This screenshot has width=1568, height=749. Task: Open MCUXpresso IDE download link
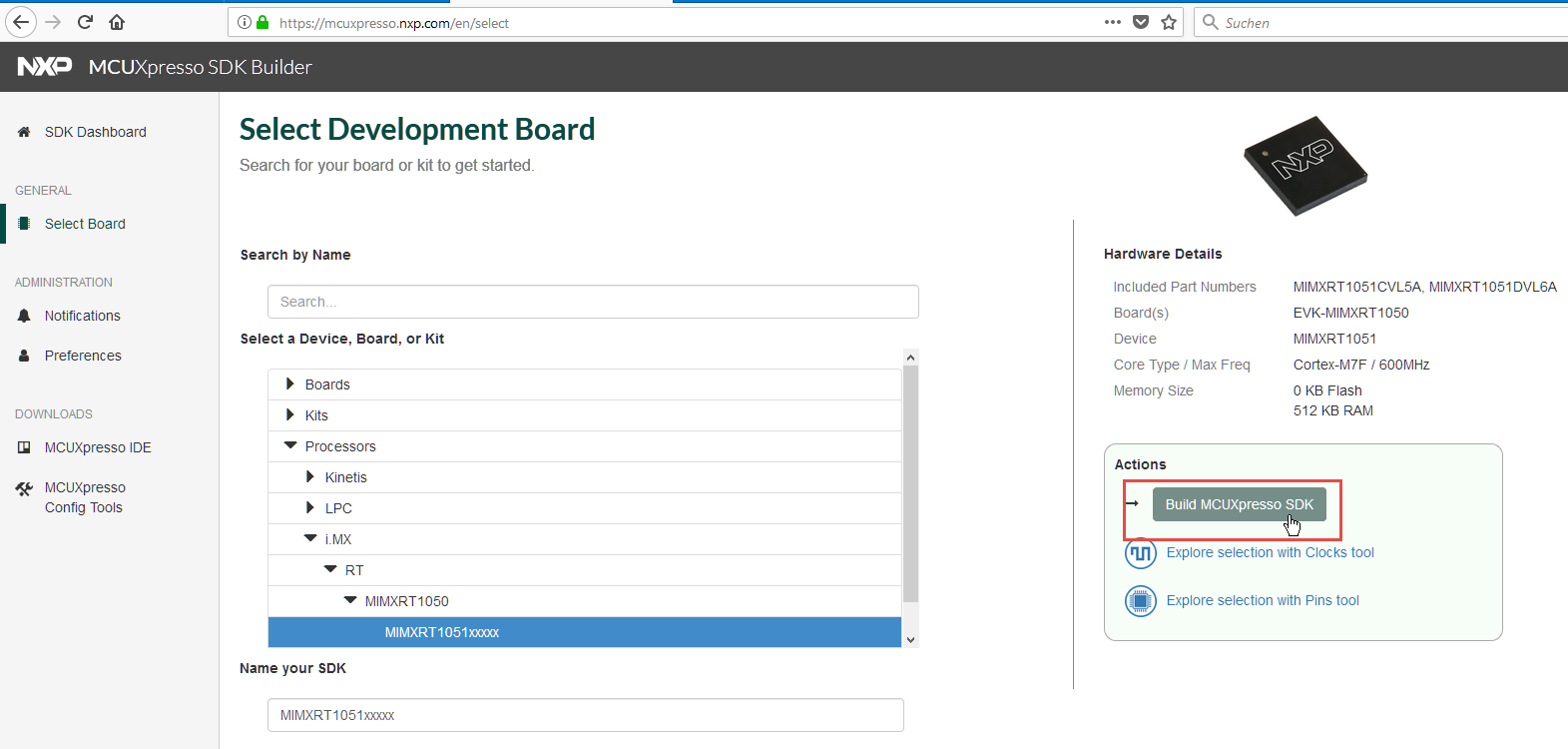98,447
